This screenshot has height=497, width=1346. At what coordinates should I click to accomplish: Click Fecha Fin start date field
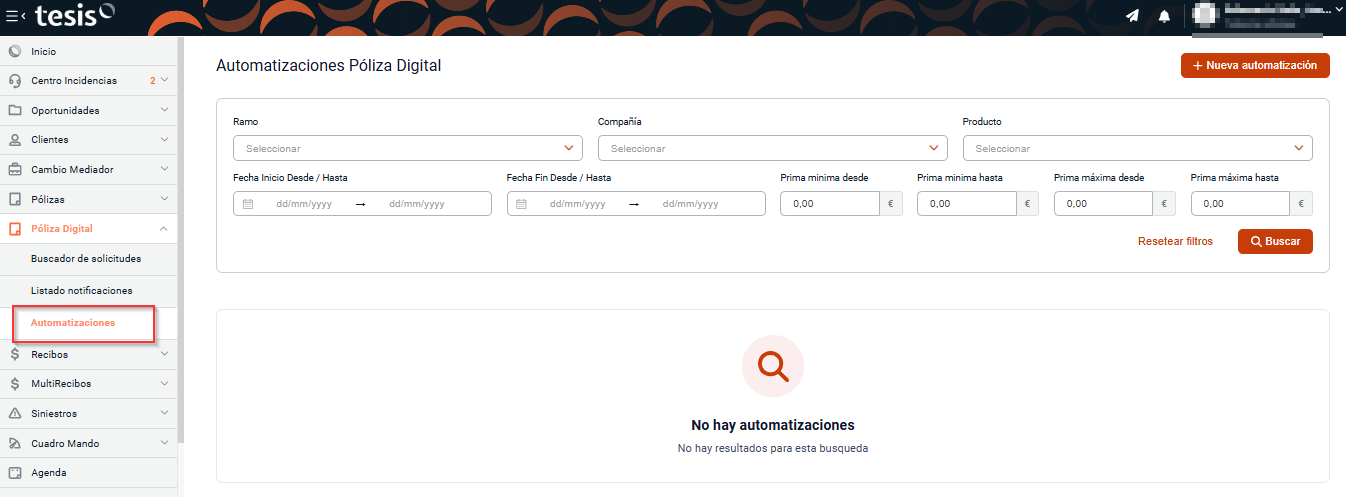tap(576, 204)
